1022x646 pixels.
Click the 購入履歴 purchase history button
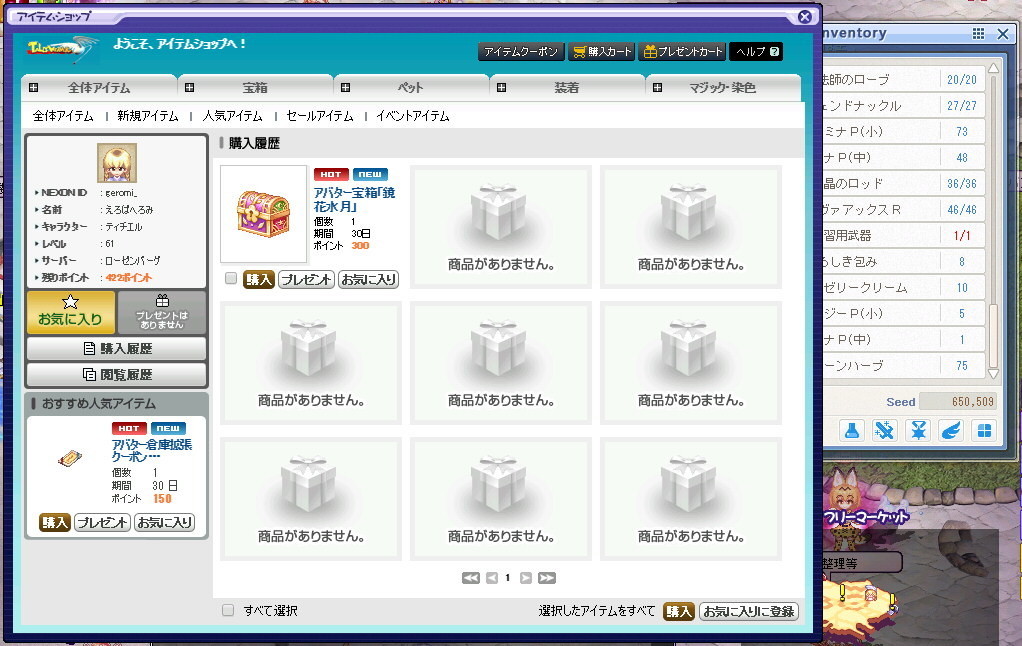[x=114, y=347]
